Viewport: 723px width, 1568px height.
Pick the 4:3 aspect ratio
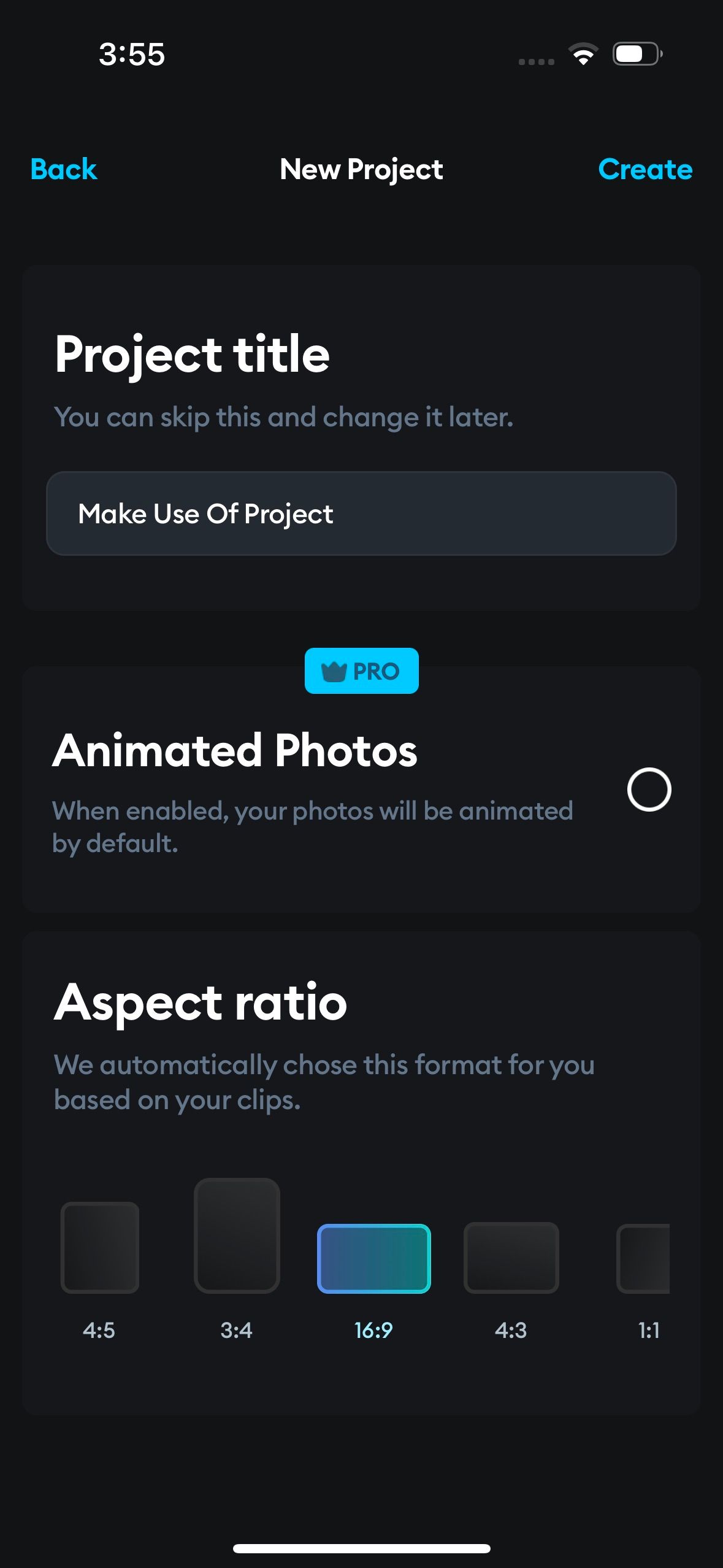coord(511,1256)
